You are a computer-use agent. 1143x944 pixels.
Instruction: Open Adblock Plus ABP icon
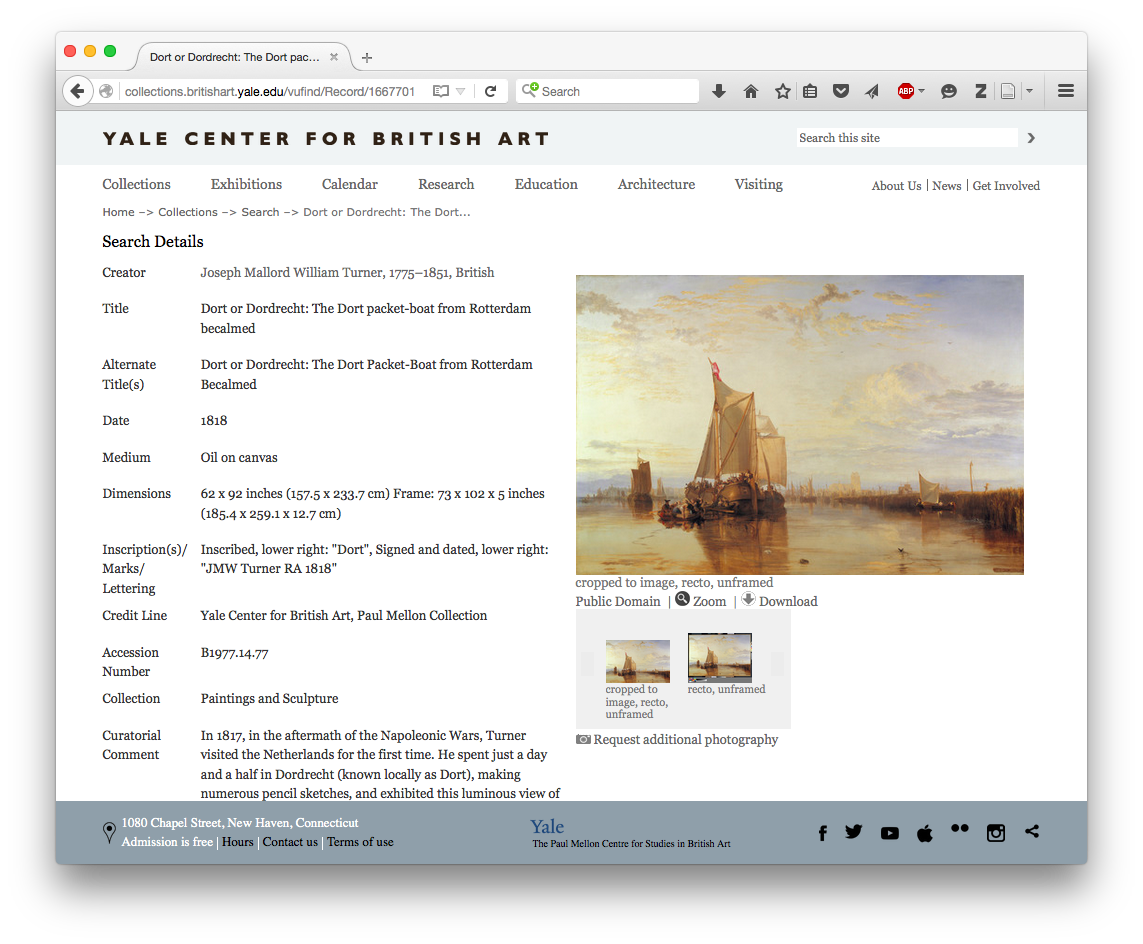point(905,91)
